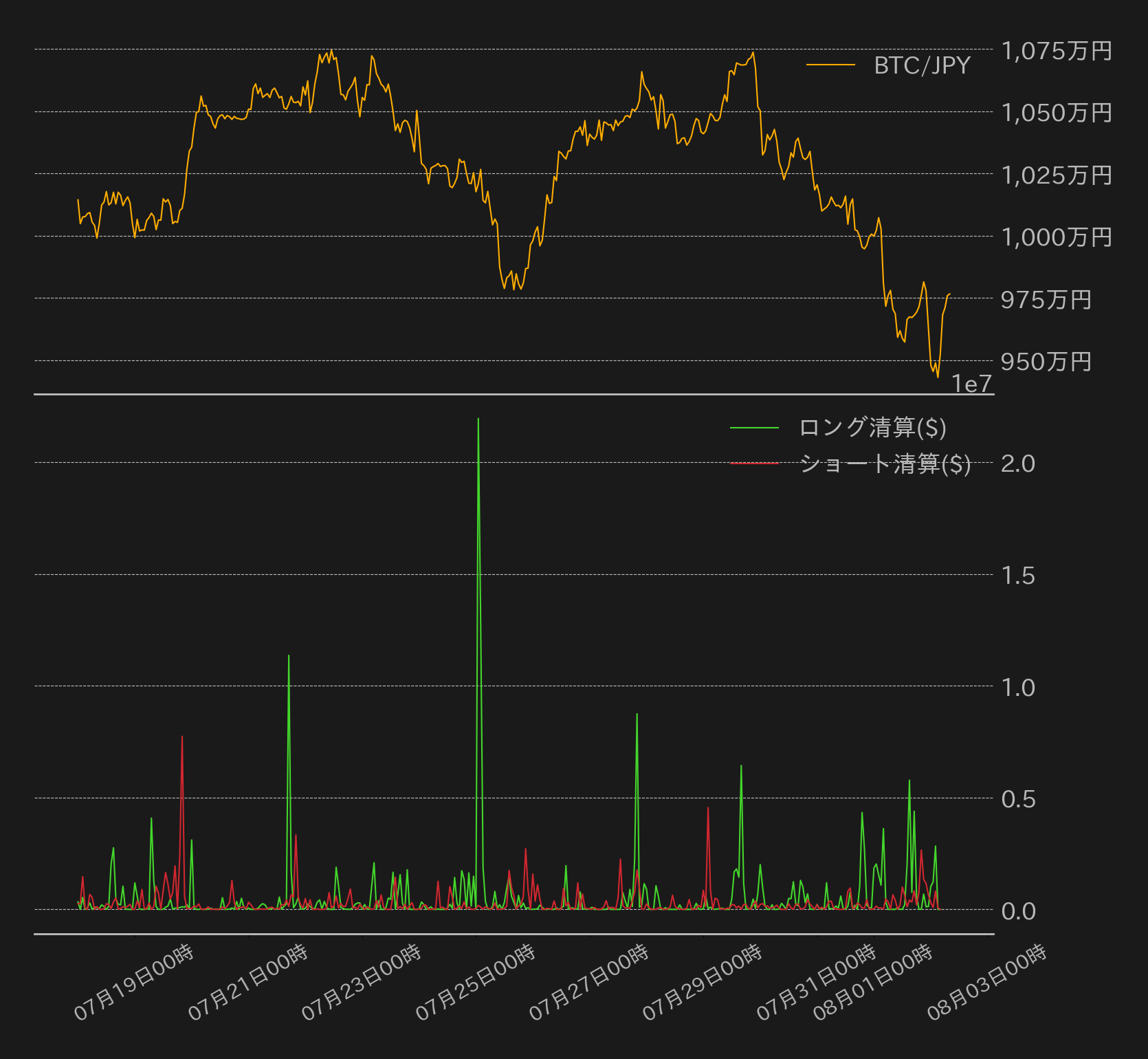This screenshot has height=1059, width=1148.
Task: Click the BTC/JPY legend label
Action: [922, 65]
